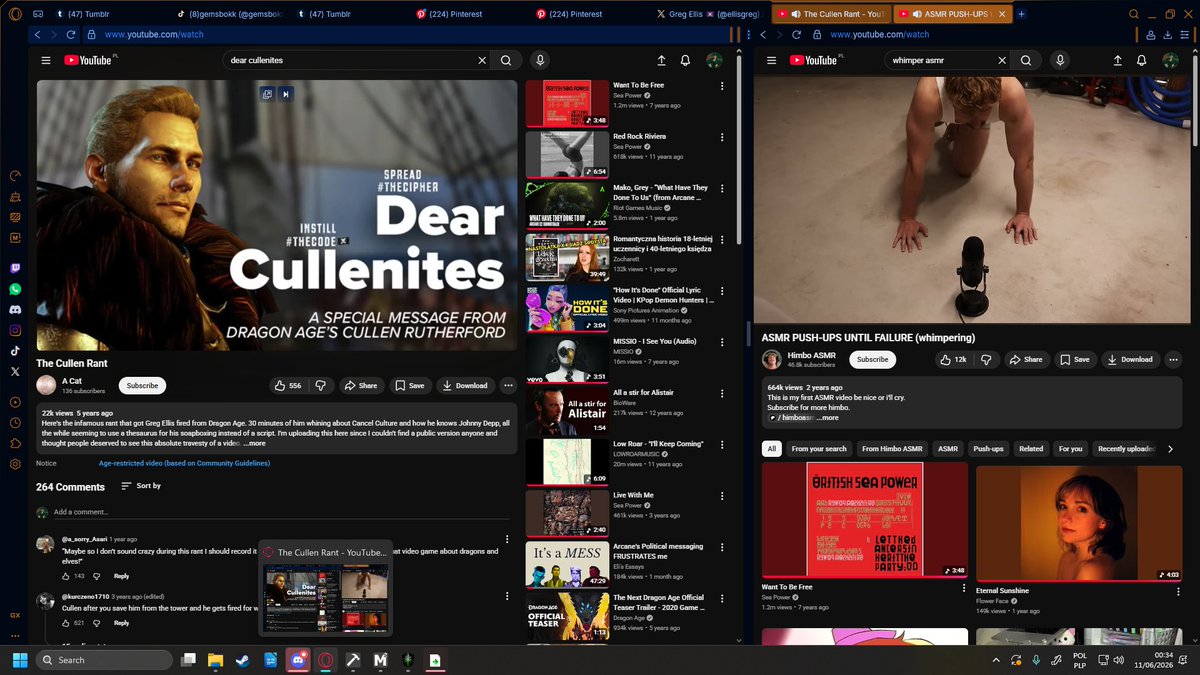
Task: Mute audio on The Cullen Rant tab
Action: point(796,14)
